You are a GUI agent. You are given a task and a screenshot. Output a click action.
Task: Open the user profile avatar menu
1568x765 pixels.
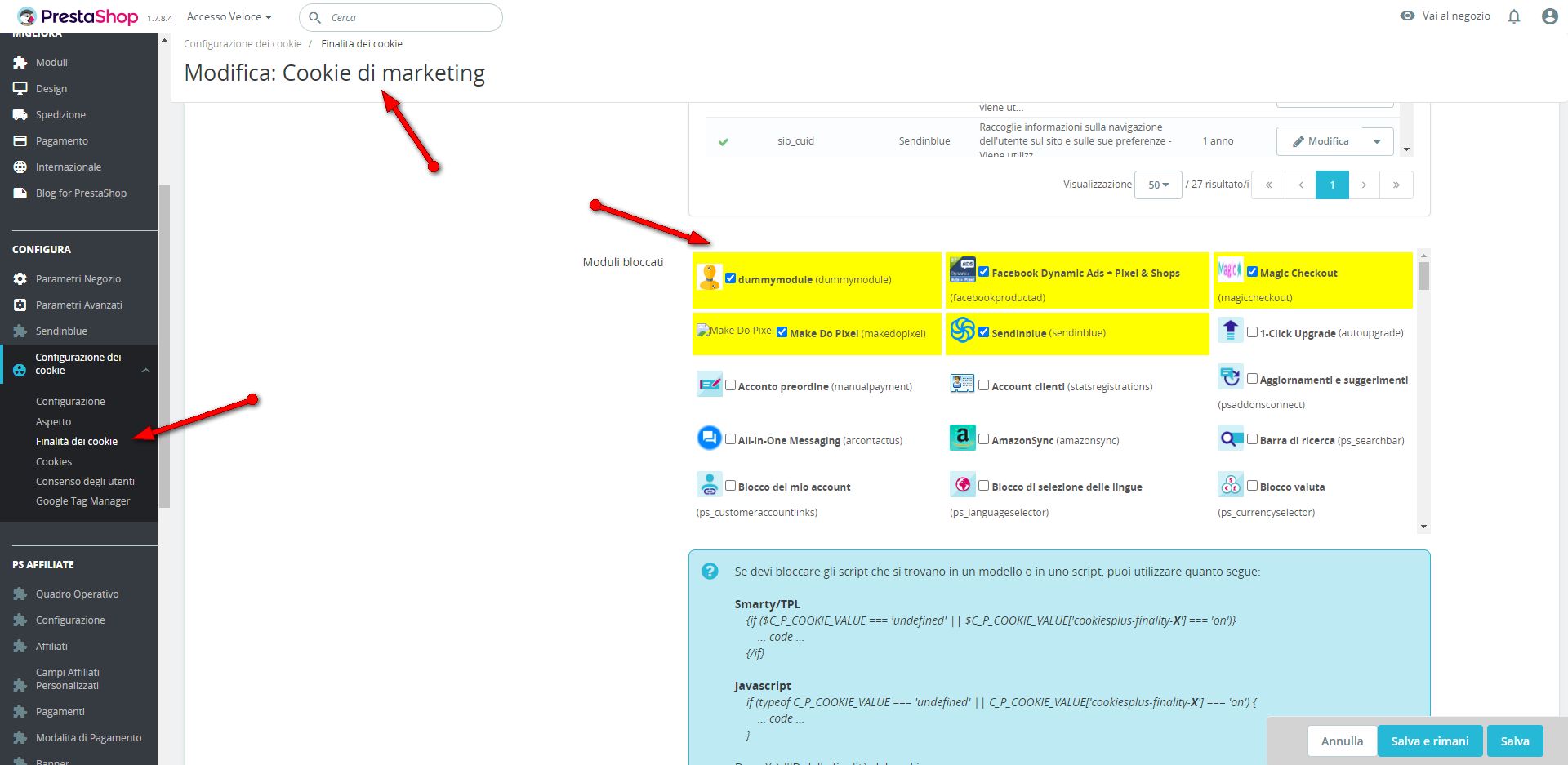1550,16
